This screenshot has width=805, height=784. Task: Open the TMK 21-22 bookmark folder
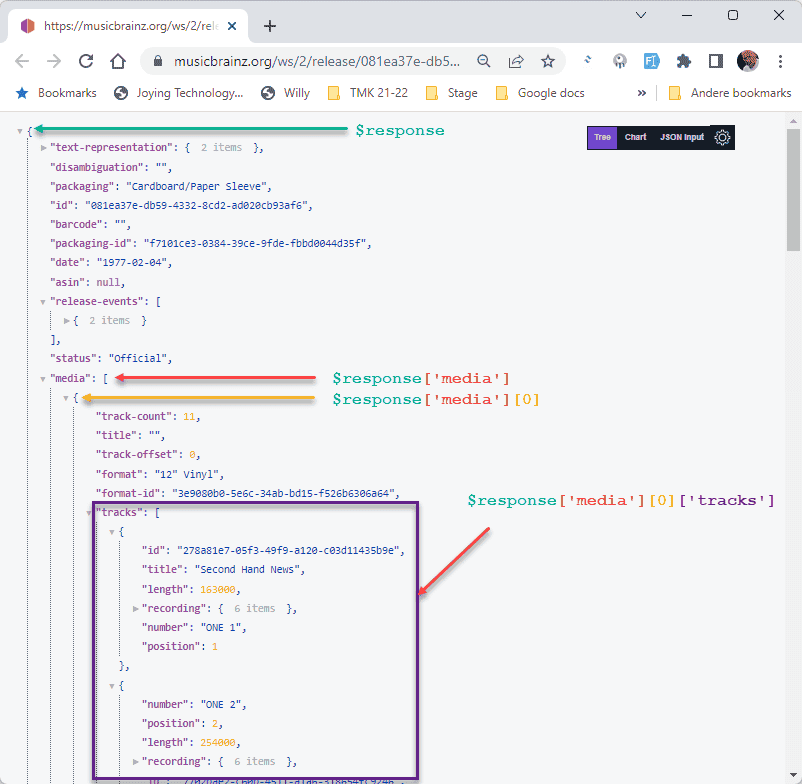click(x=368, y=93)
